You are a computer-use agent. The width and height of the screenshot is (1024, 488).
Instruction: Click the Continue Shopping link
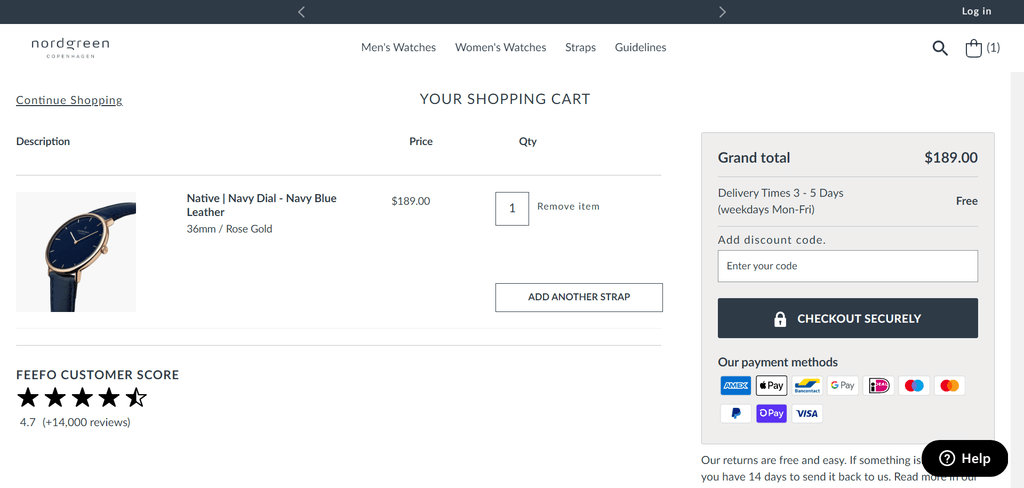tap(69, 100)
